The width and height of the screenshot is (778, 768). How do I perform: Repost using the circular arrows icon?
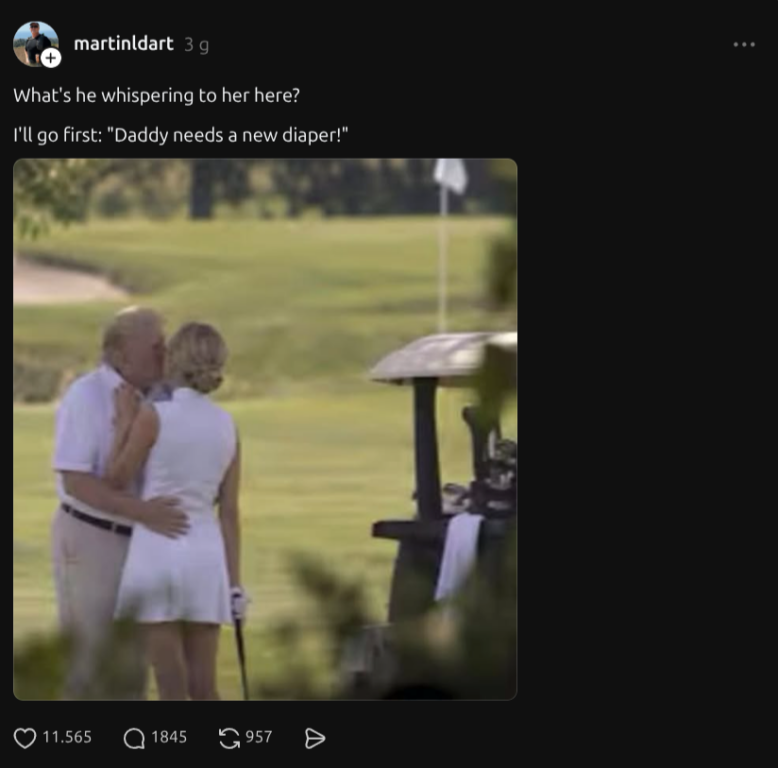pos(229,738)
